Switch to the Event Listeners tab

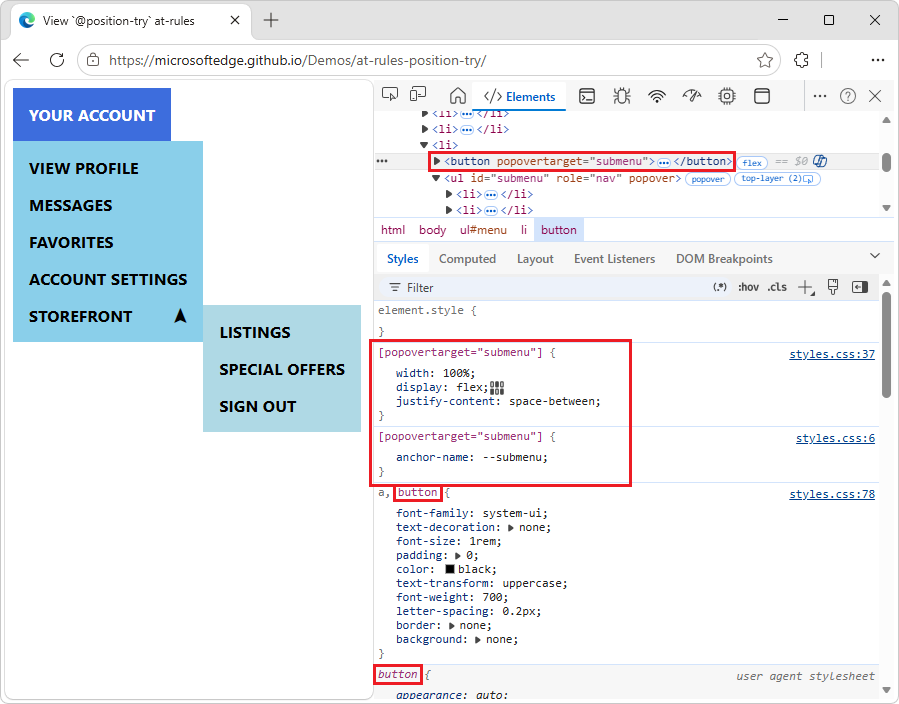click(614, 259)
